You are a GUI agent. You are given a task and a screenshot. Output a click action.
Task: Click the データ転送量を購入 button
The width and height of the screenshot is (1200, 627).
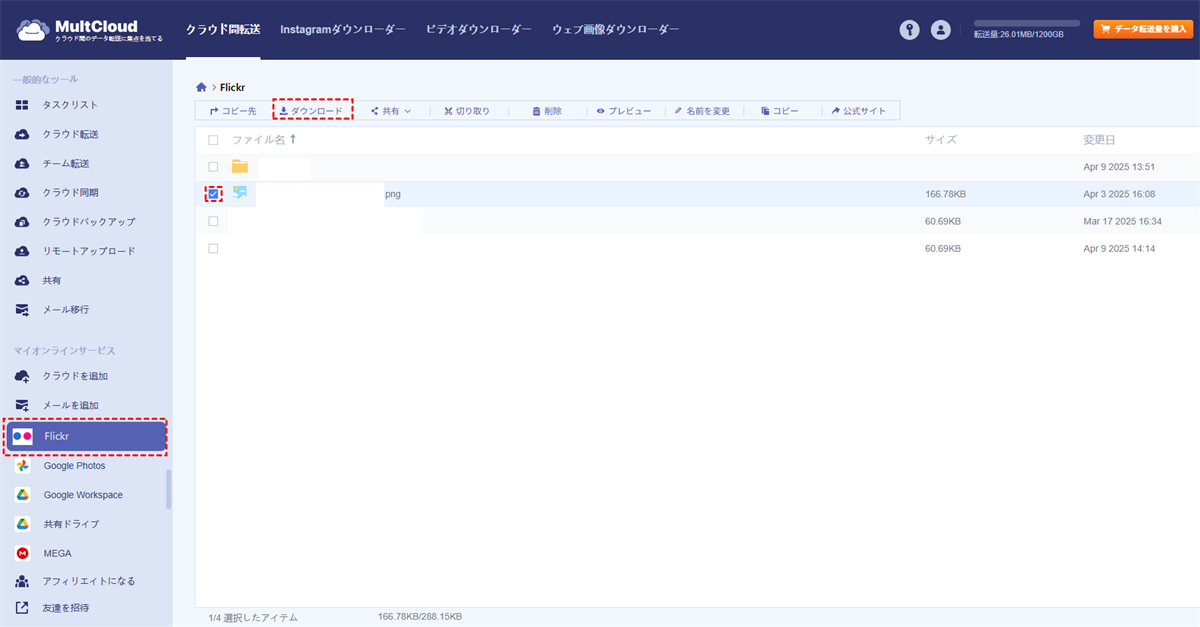(x=1143, y=30)
